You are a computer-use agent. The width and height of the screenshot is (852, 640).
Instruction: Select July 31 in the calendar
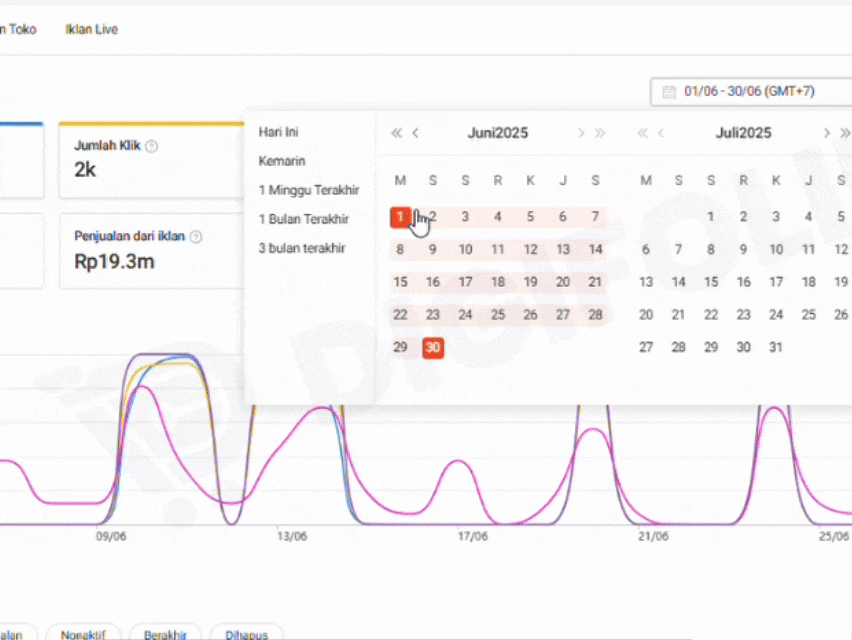tap(775, 347)
